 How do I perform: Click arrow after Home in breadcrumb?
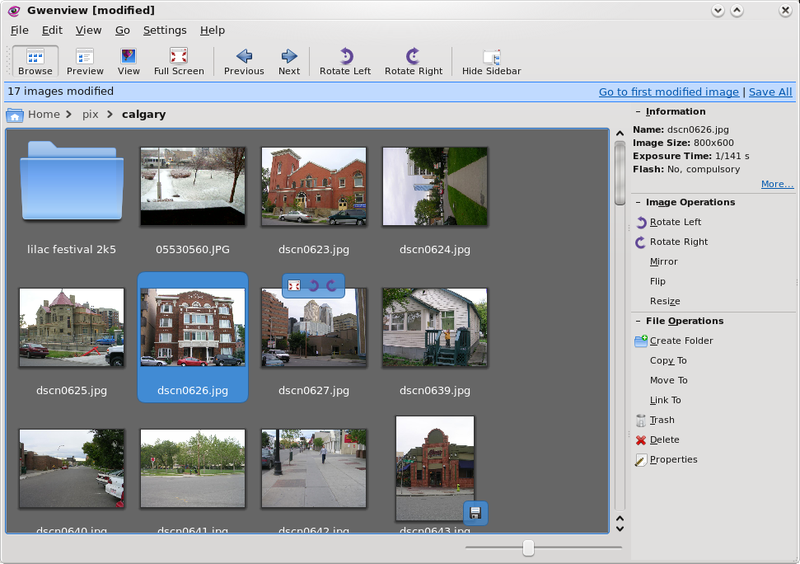click(69, 114)
